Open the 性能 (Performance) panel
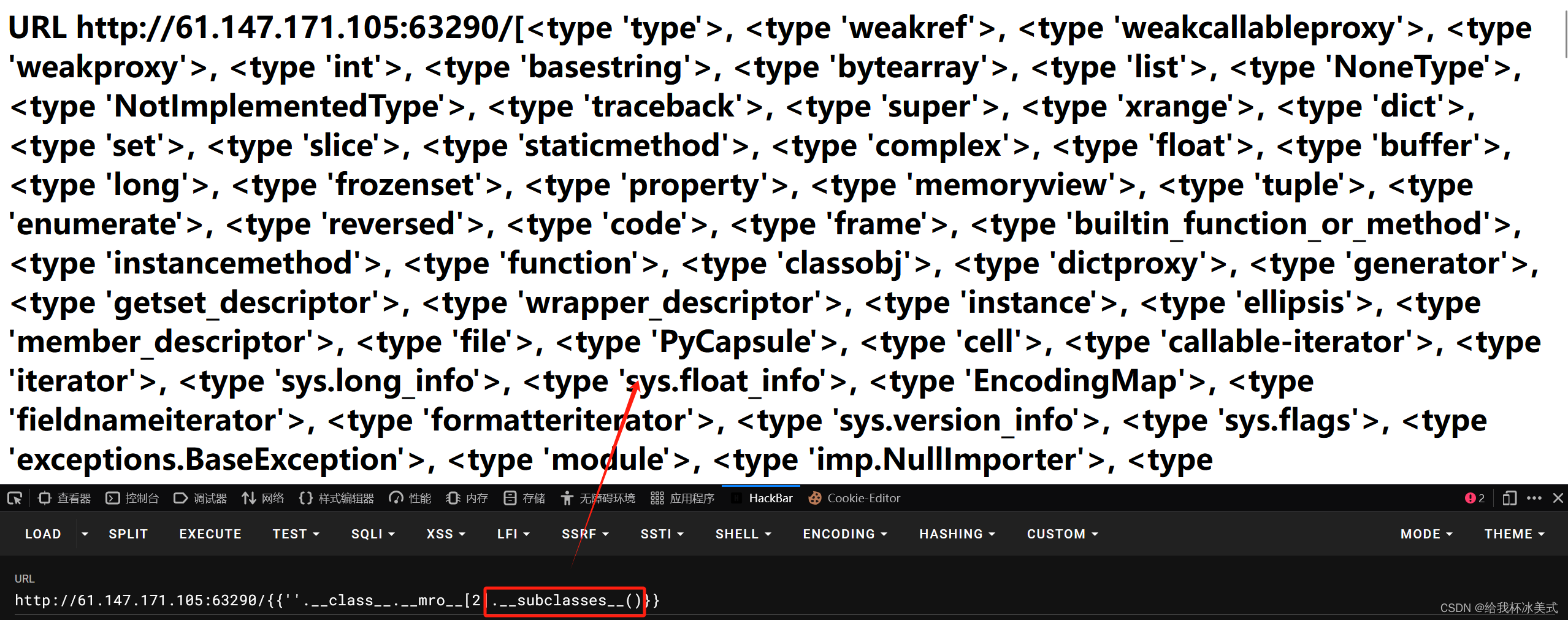The height and width of the screenshot is (620, 1568). 410,498
